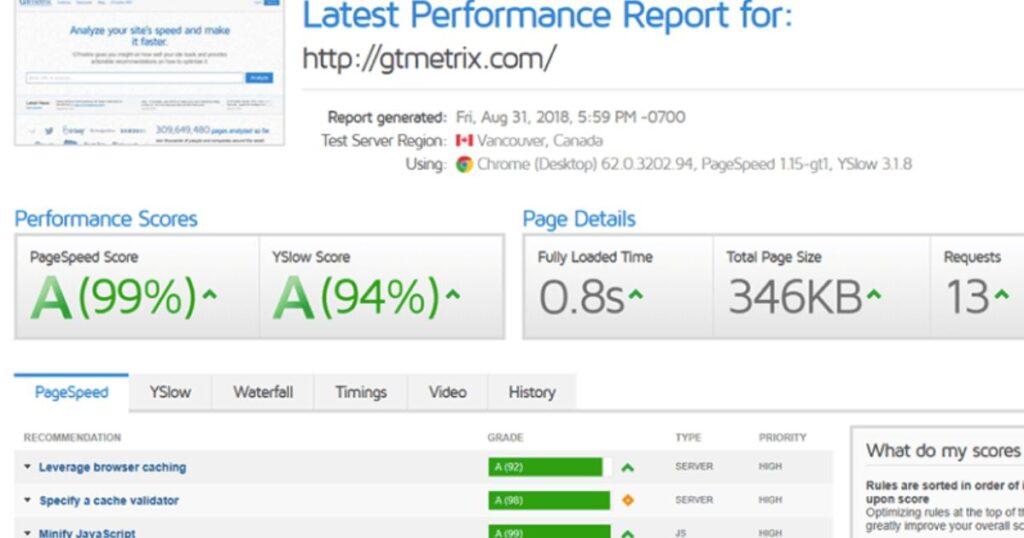Screen dimensions: 1024x538
Task: Expand the Minify JavaScript recommendation
Action: (x=28, y=533)
